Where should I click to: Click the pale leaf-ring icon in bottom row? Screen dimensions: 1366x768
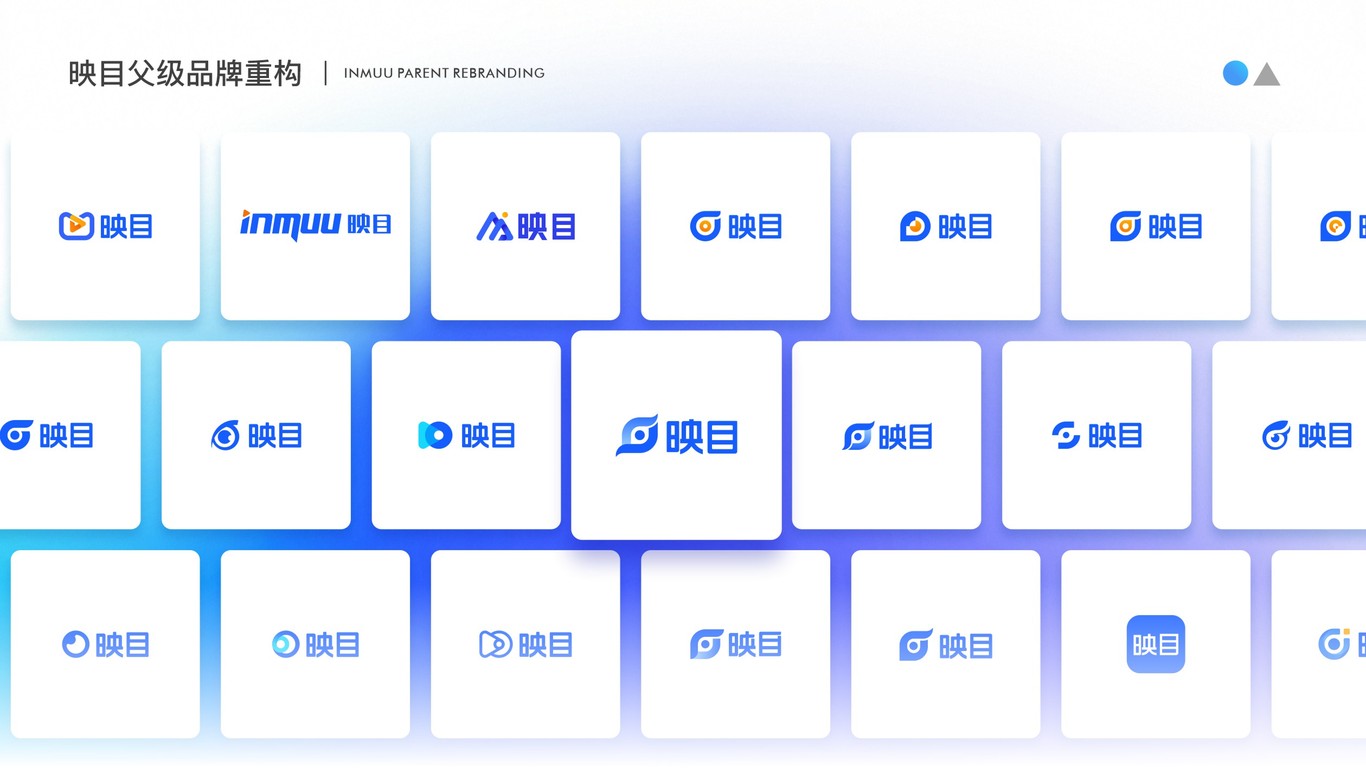(916, 645)
